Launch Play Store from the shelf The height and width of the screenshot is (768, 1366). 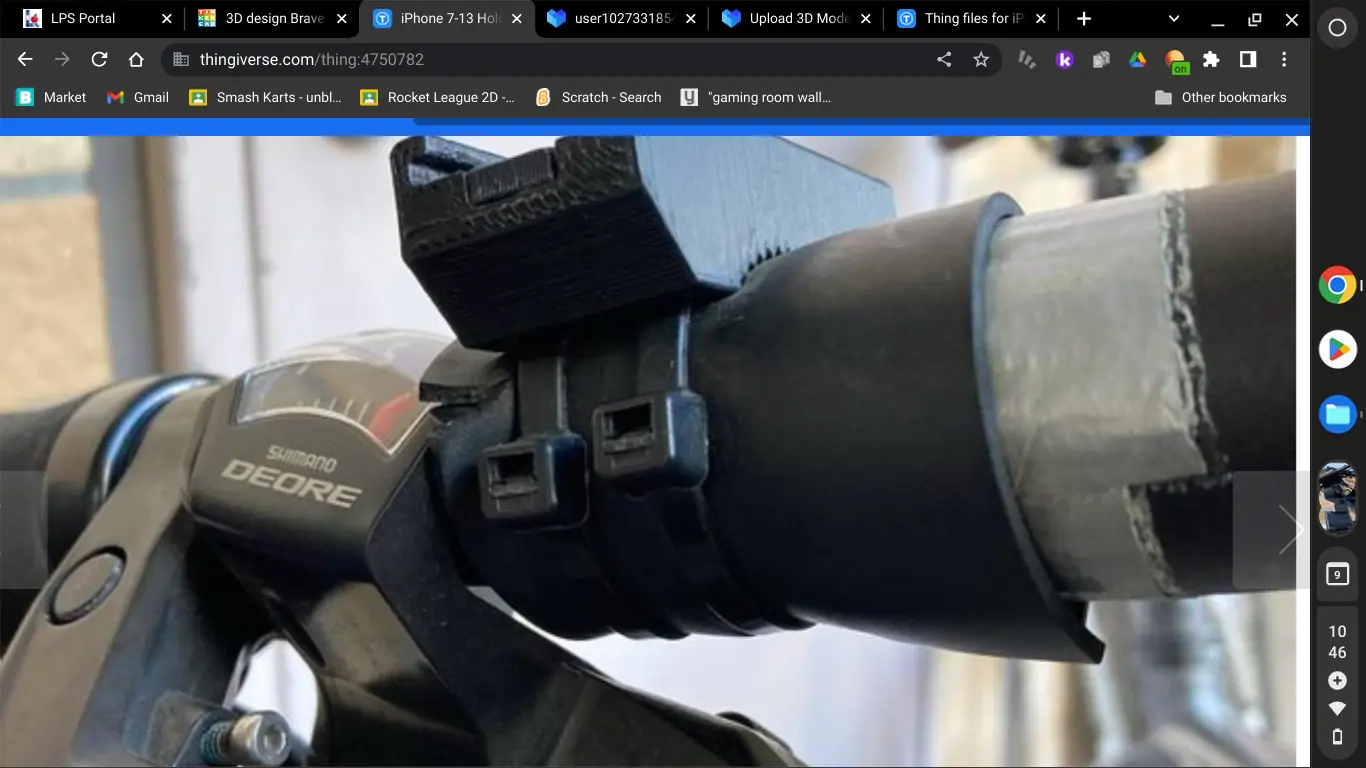point(1337,349)
